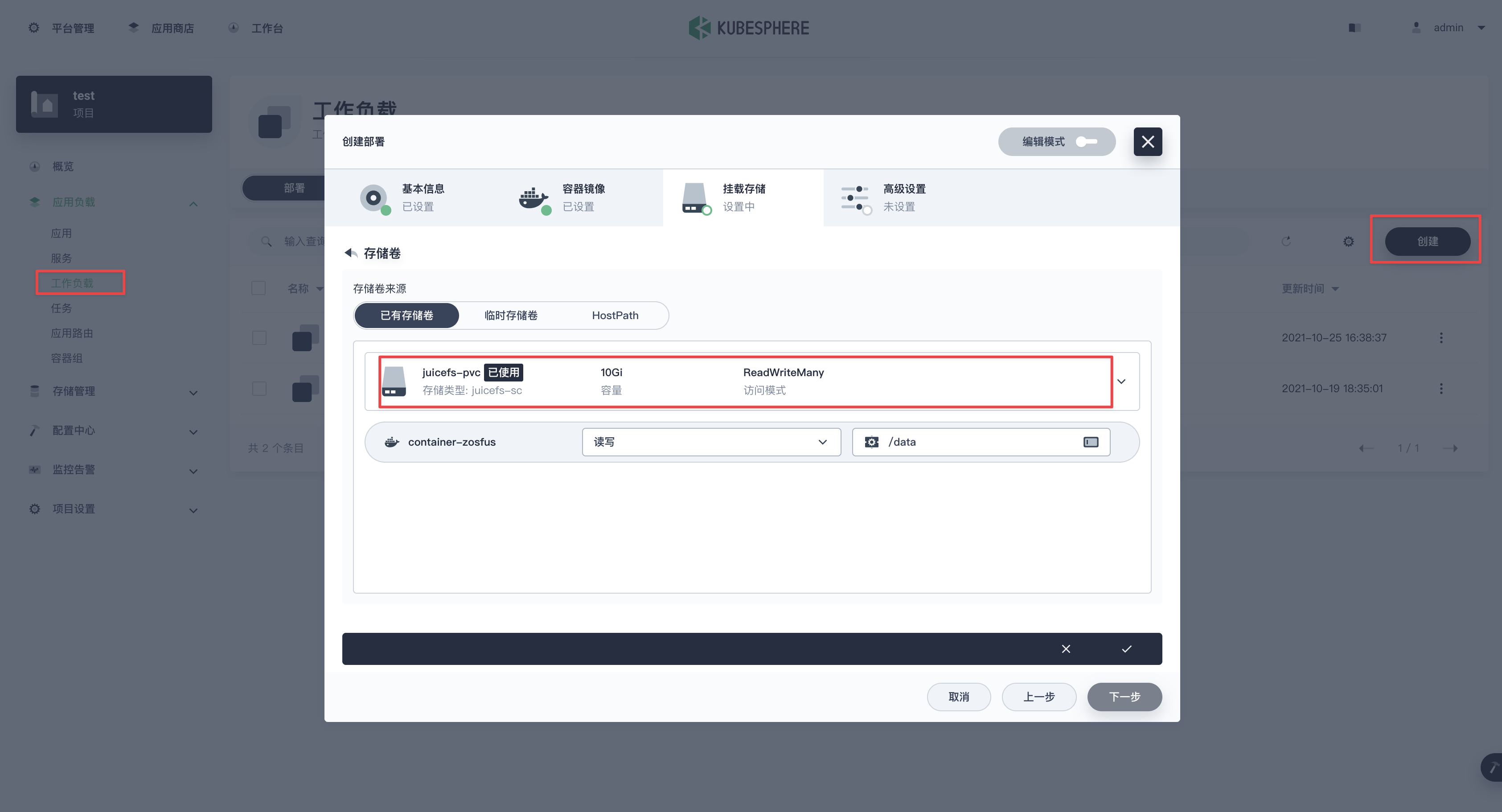Expand the juicefs-pvc volume details

click(x=1120, y=381)
